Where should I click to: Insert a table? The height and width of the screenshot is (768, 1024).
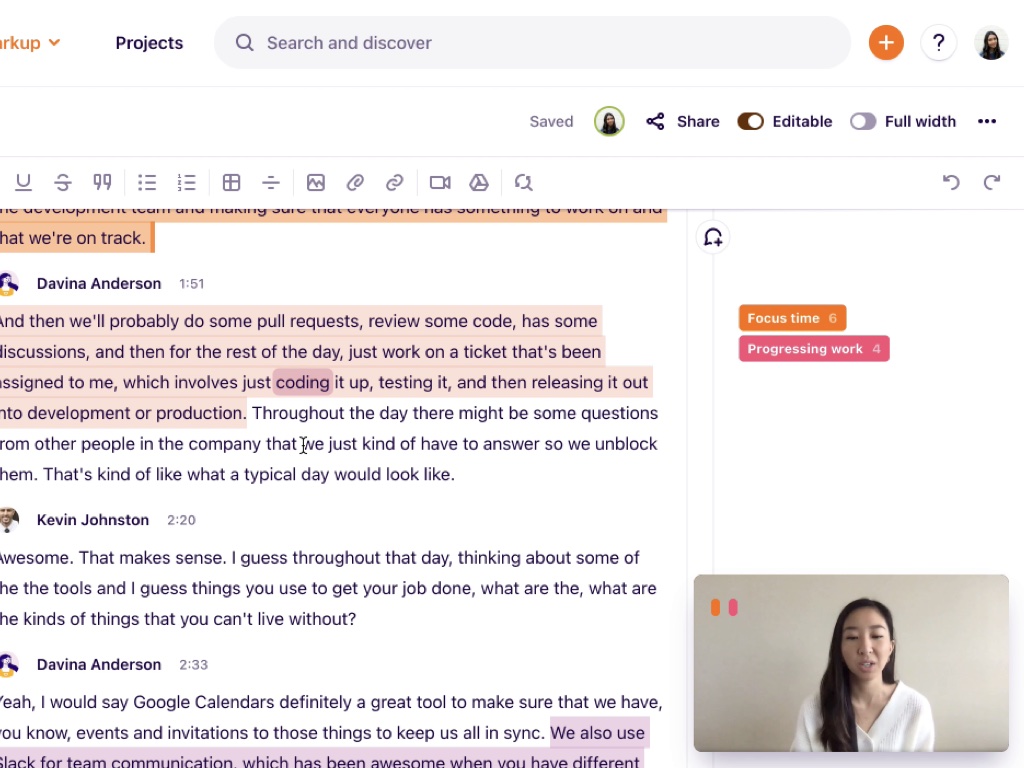231,182
